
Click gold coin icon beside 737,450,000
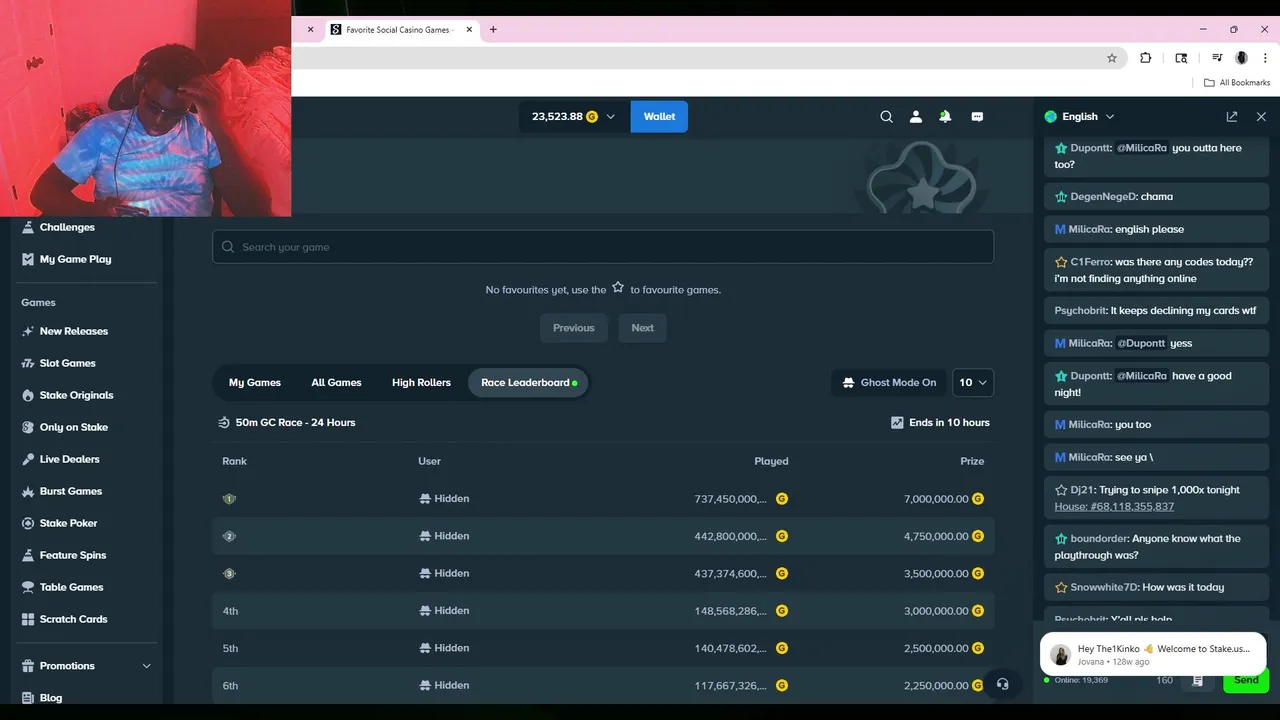point(782,499)
